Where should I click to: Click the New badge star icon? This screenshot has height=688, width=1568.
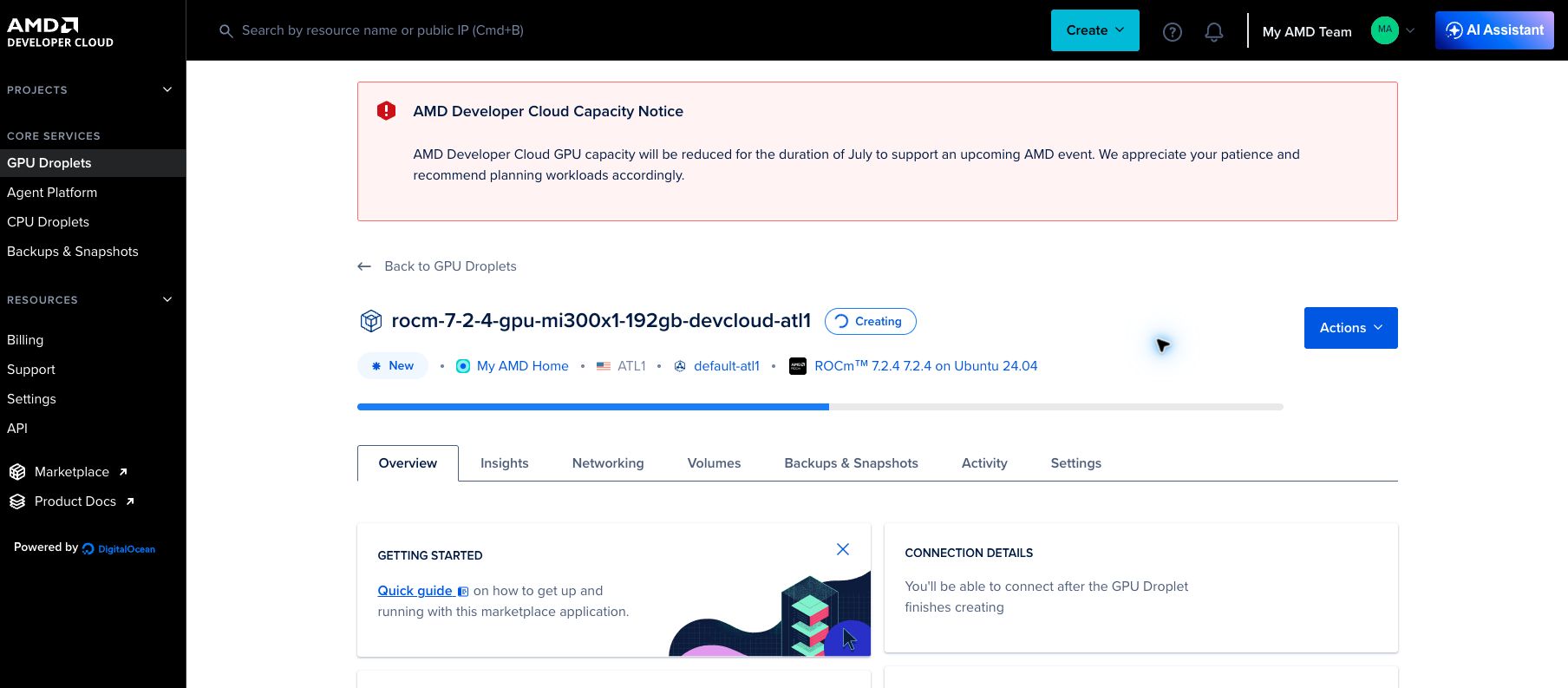(376, 366)
